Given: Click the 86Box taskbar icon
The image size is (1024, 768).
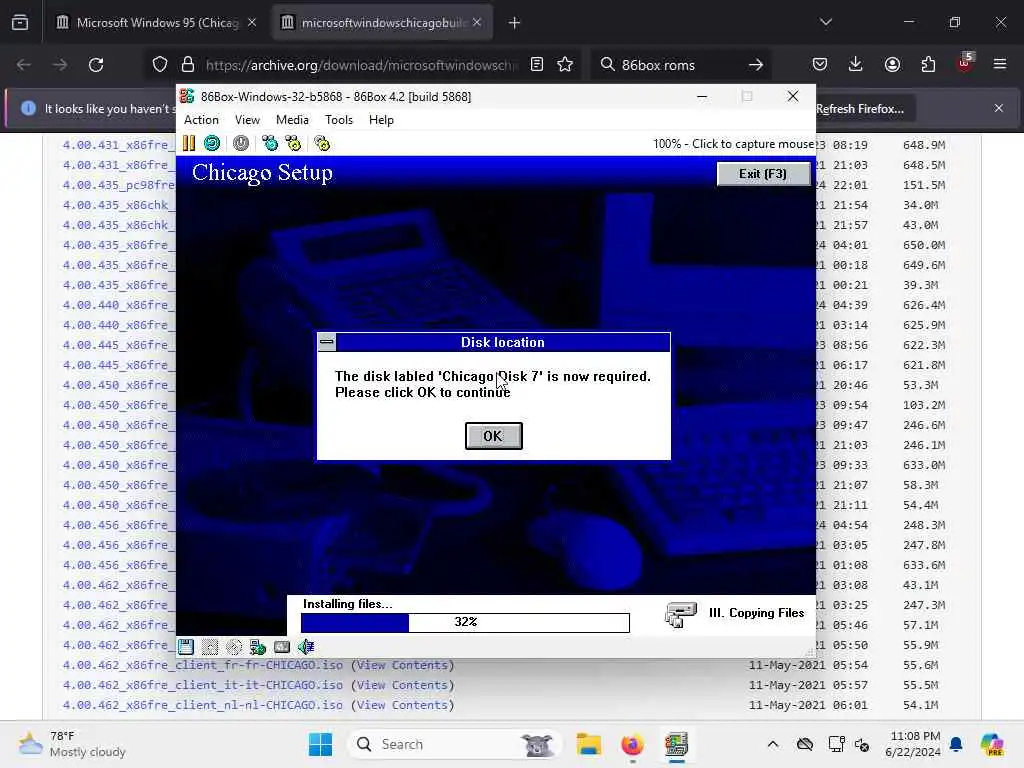Looking at the screenshot, I should [x=677, y=744].
